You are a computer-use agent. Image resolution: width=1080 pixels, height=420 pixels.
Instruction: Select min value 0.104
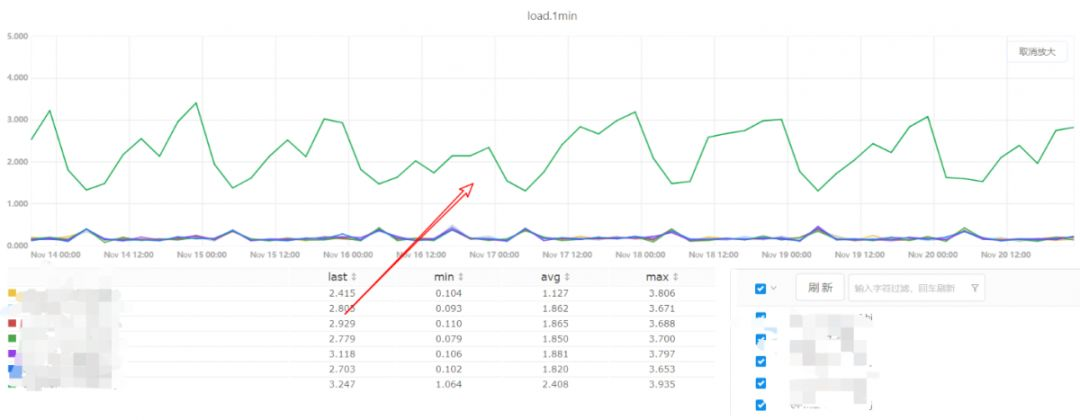[x=448, y=293]
